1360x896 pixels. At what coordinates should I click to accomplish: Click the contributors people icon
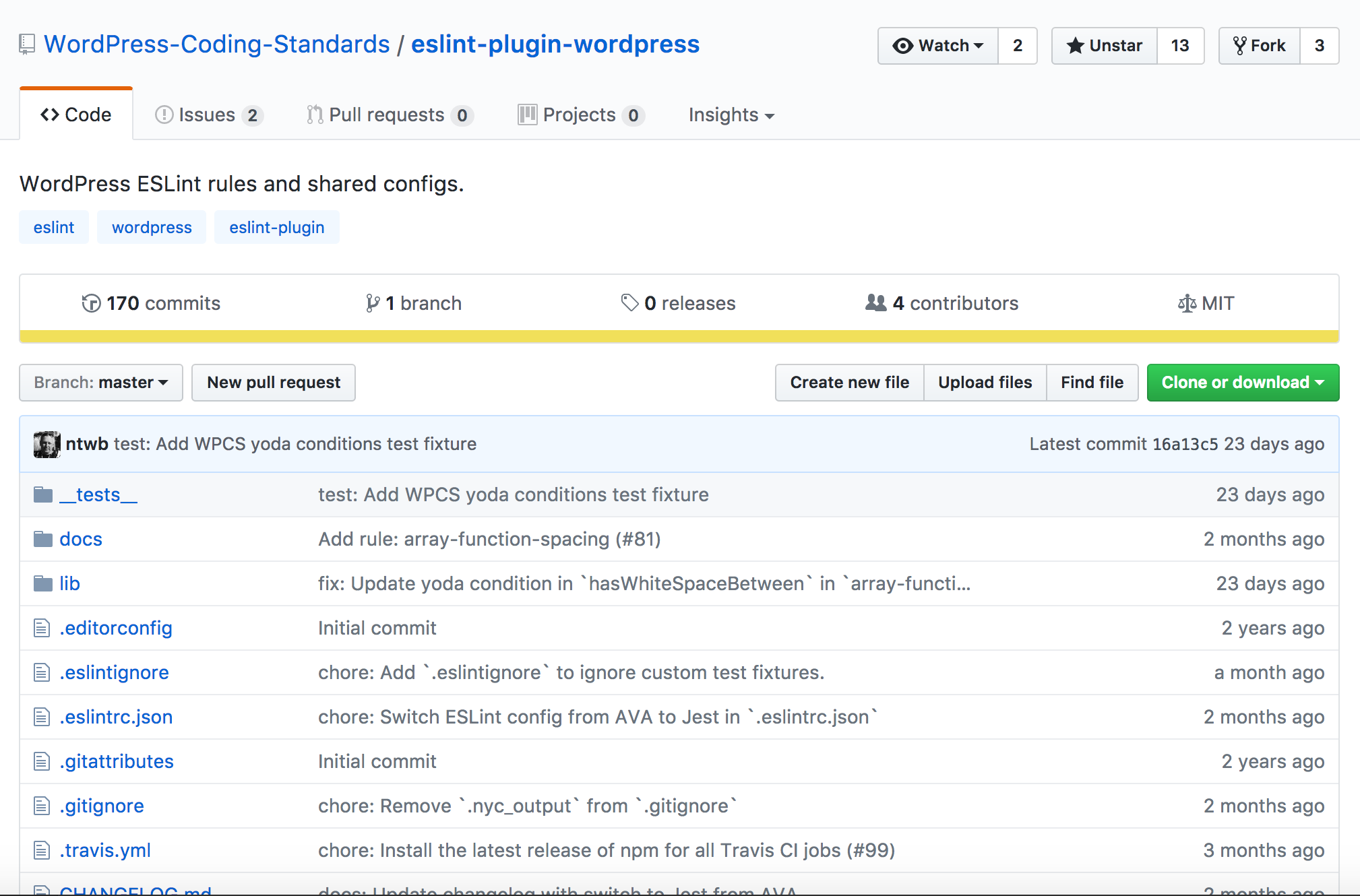tap(875, 303)
